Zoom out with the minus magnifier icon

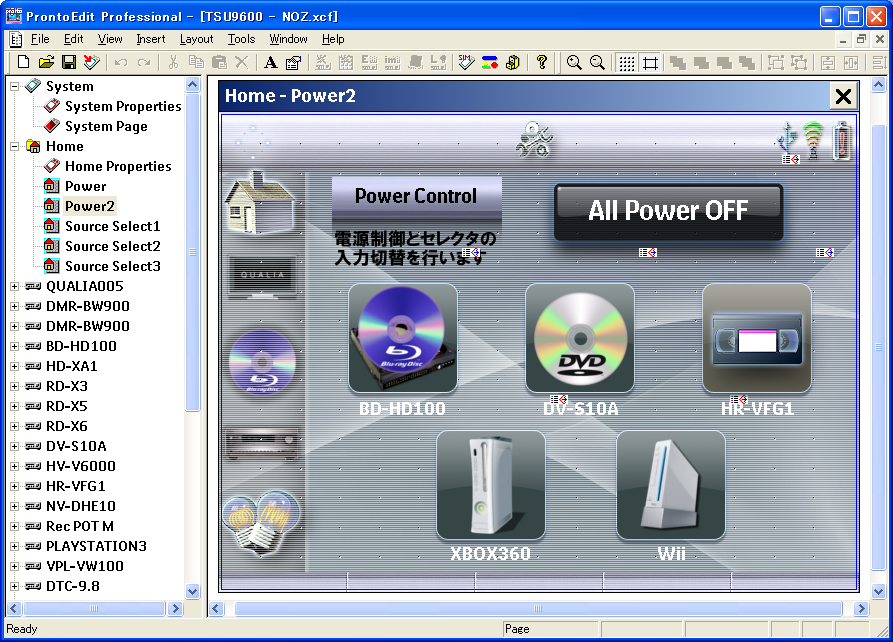click(597, 62)
